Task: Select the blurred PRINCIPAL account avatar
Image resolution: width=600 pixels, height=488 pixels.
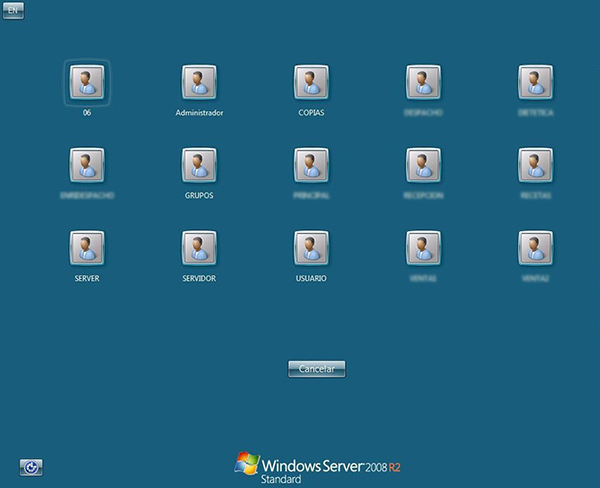Action: (311, 165)
